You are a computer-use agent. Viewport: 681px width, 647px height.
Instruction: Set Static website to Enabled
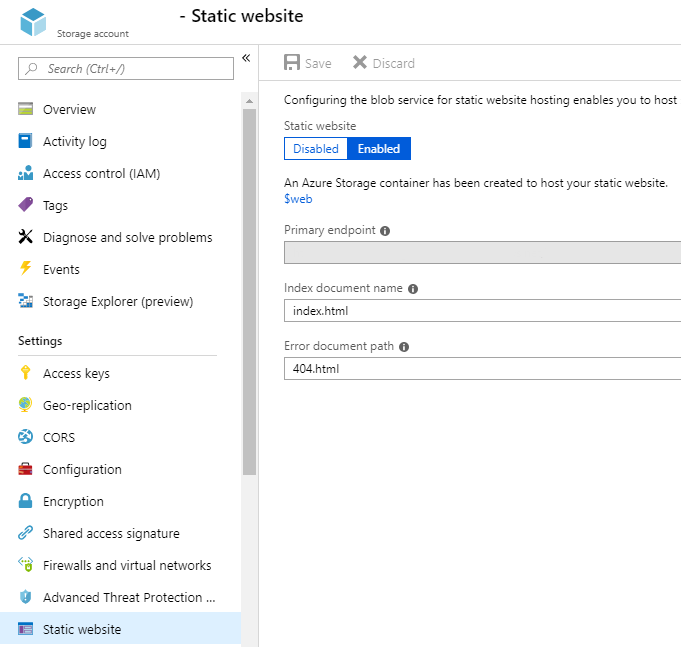[x=379, y=149]
